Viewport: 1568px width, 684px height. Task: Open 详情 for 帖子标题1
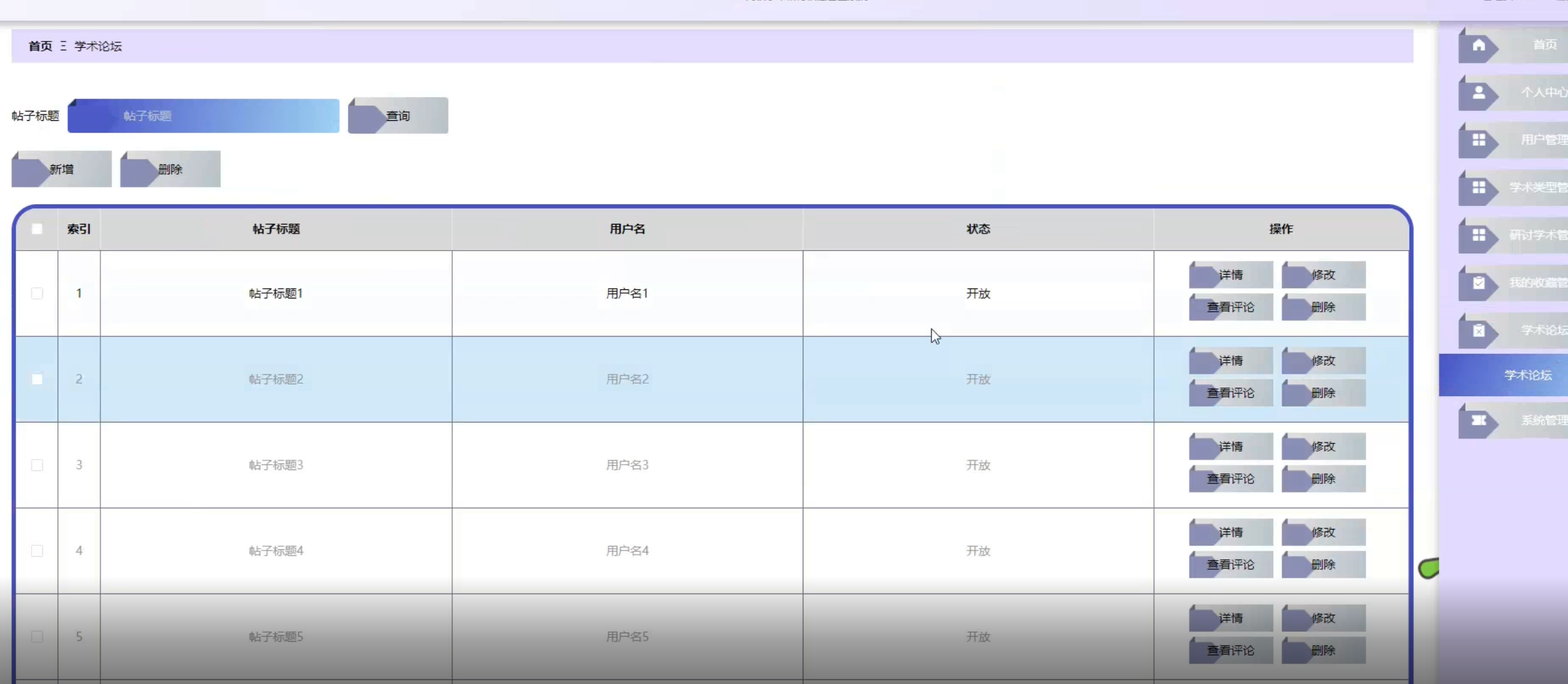1231,275
